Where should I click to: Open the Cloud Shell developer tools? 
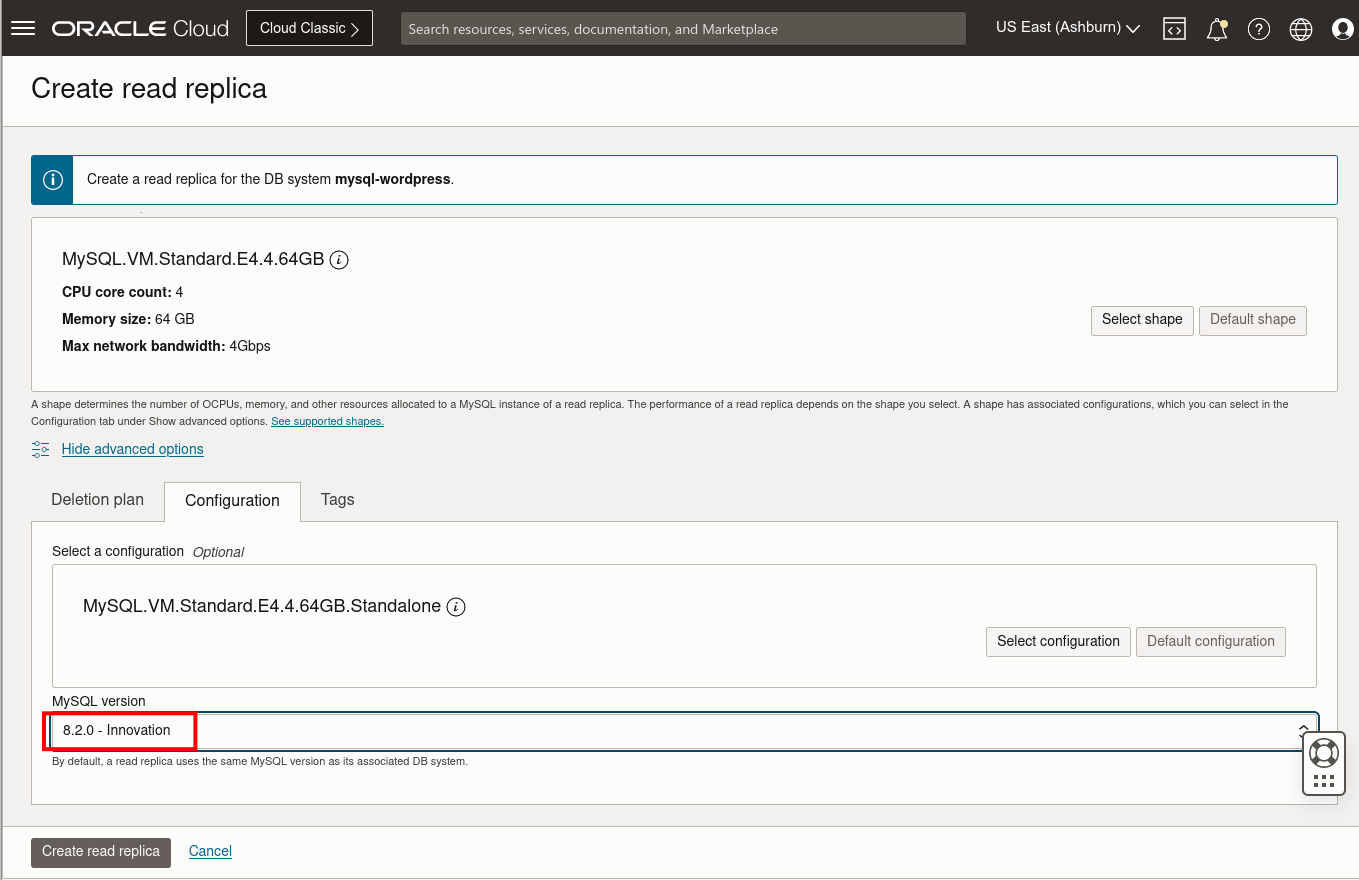[x=1173, y=28]
